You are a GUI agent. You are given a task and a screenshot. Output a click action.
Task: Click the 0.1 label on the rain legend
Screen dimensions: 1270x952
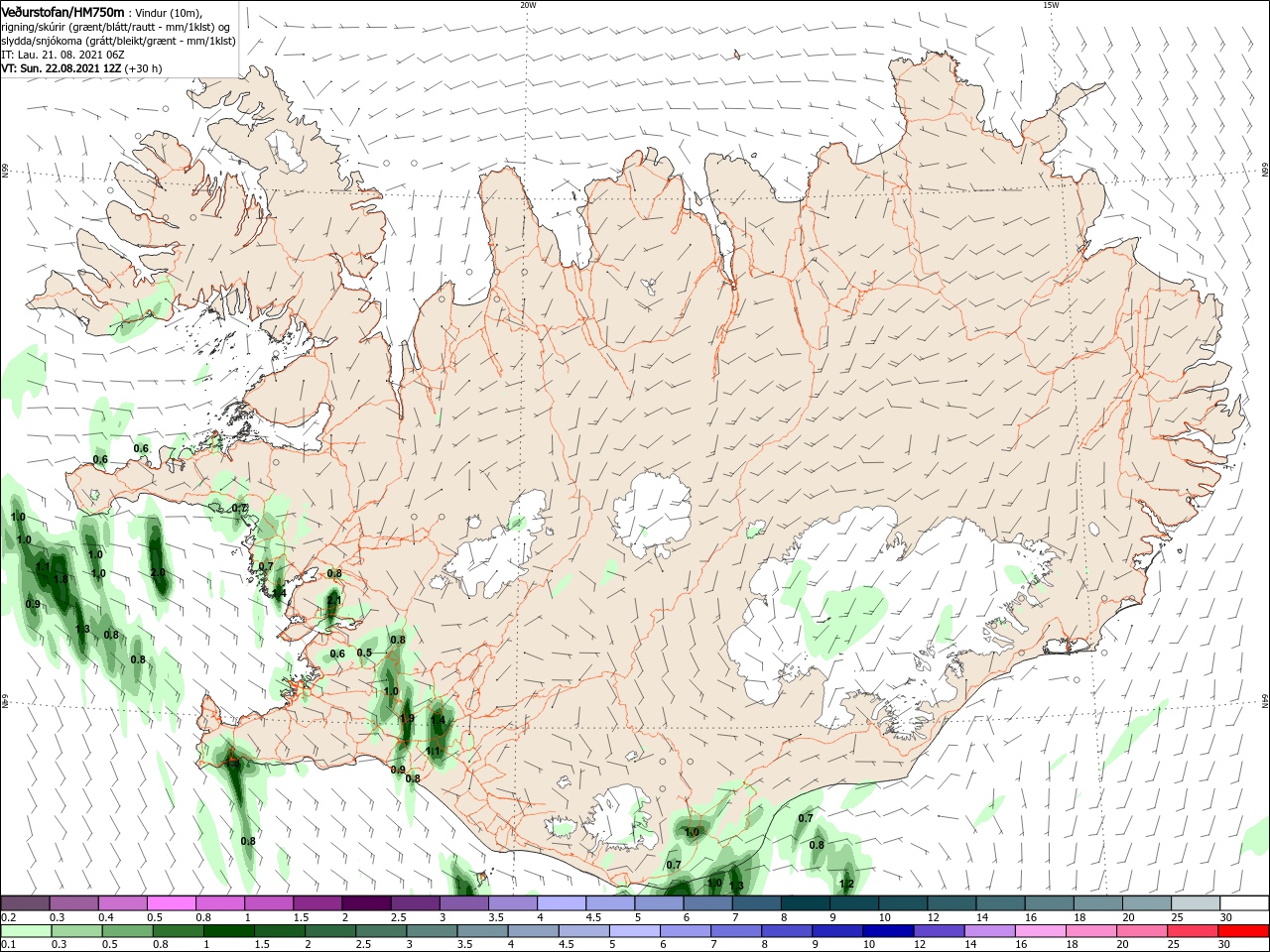[8, 945]
